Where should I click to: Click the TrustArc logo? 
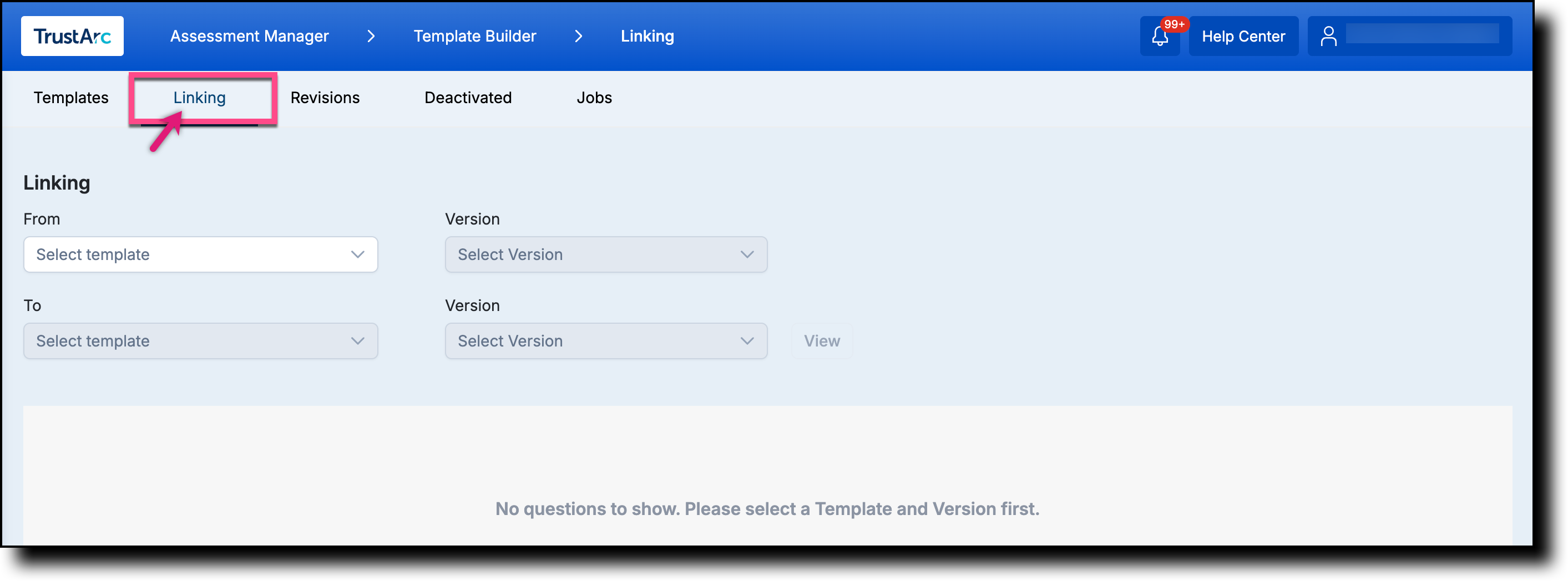(72, 35)
